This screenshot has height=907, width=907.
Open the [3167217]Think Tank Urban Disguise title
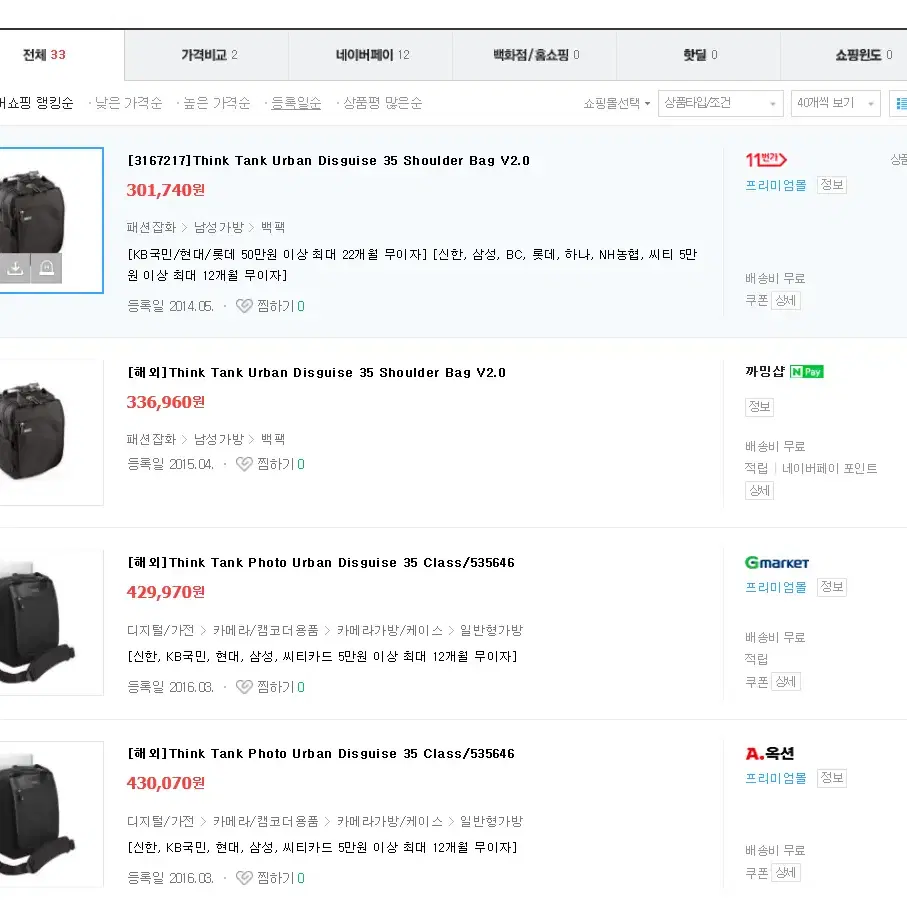[329, 160]
